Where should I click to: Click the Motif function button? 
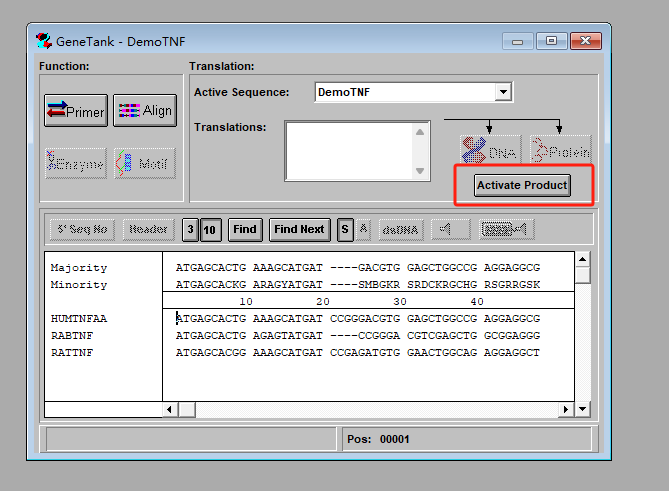click(145, 163)
